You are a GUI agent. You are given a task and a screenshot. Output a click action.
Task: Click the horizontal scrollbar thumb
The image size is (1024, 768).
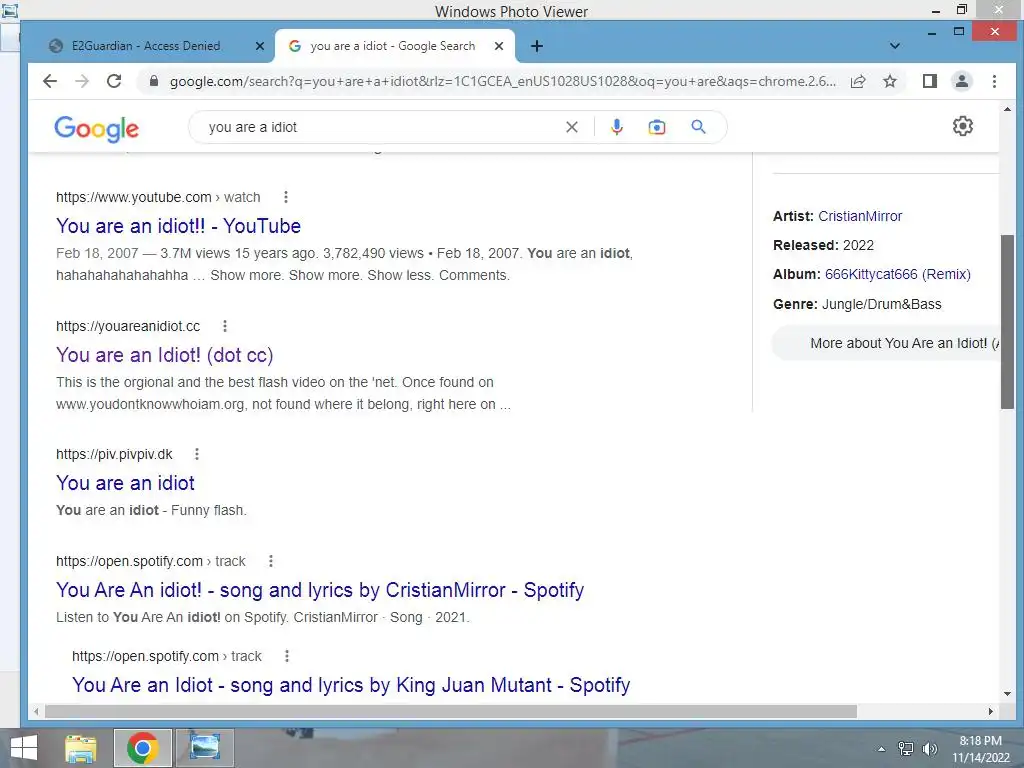[x=451, y=711]
